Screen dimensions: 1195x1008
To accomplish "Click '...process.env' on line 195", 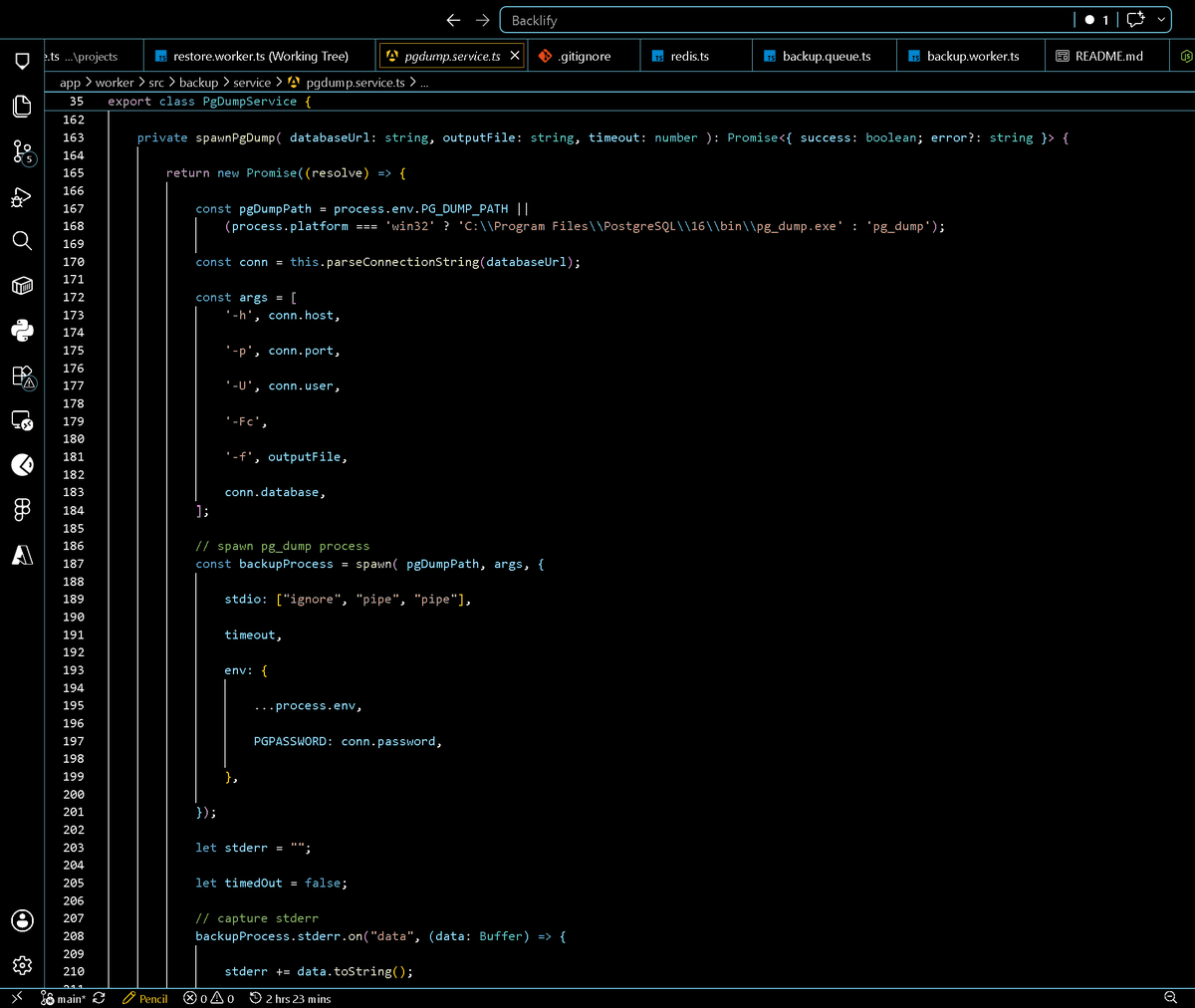I will point(305,705).
